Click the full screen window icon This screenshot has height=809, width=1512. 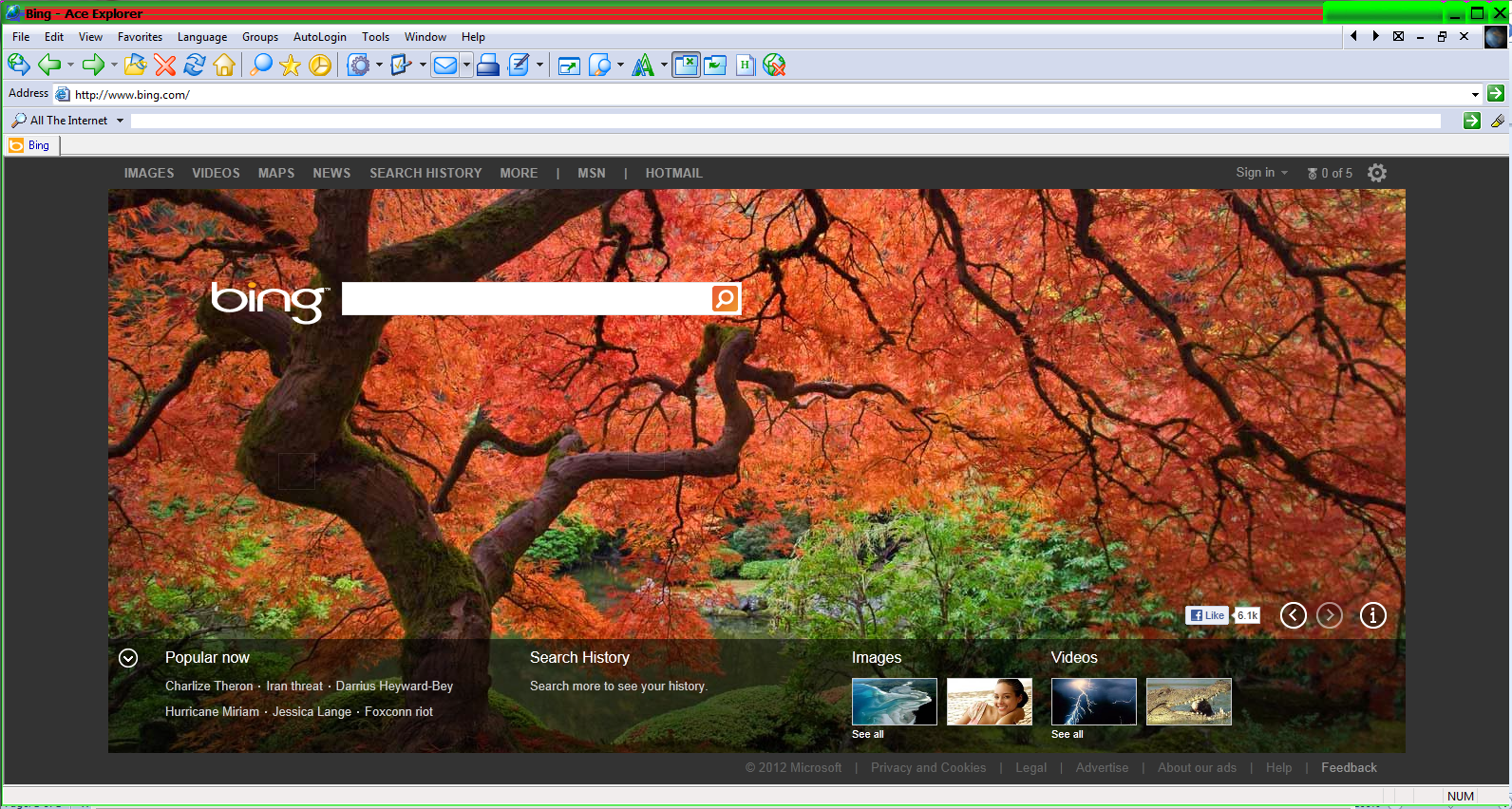click(569, 65)
